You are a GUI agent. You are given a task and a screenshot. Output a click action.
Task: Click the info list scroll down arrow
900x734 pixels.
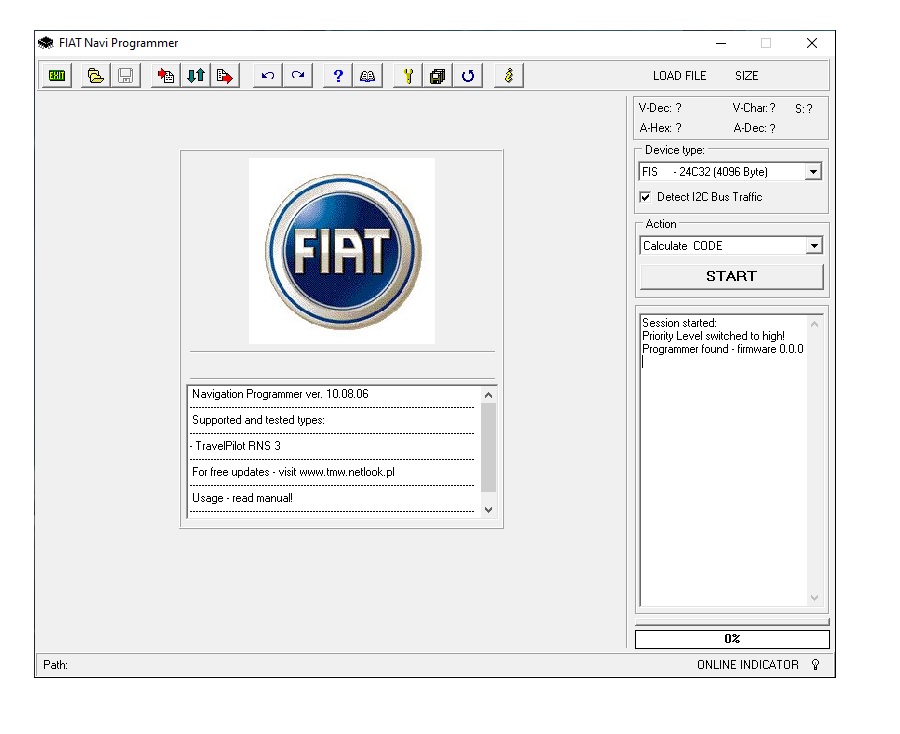488,510
